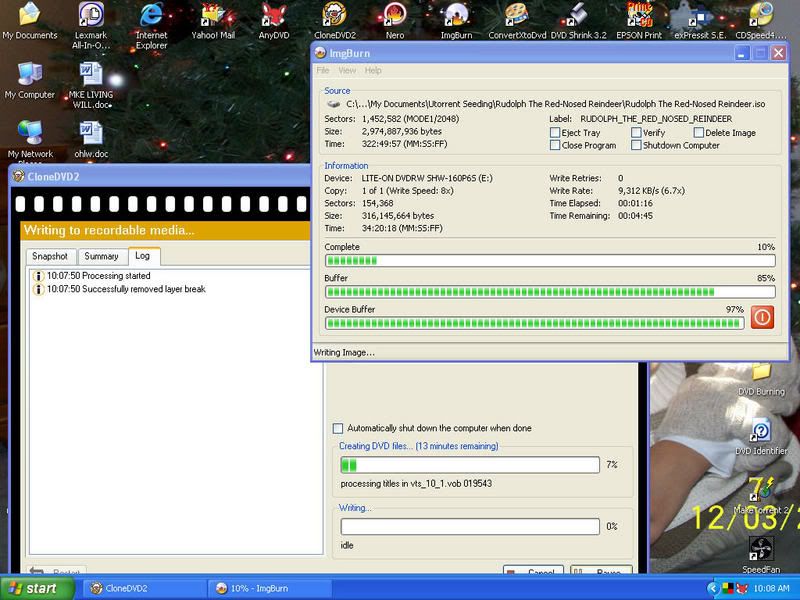Click the Time Remaining value 00:04:45

(x=635, y=216)
